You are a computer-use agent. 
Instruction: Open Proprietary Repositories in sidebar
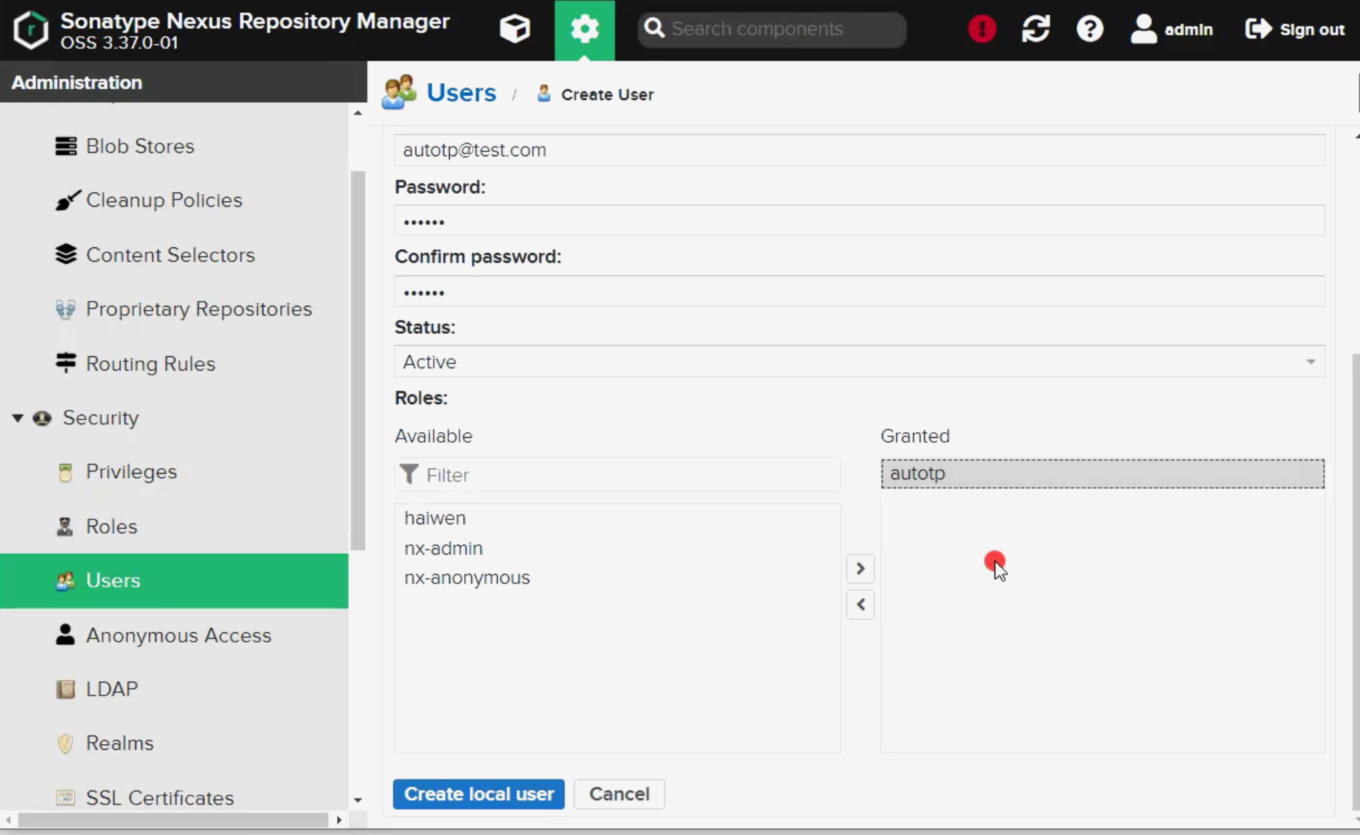click(x=199, y=309)
